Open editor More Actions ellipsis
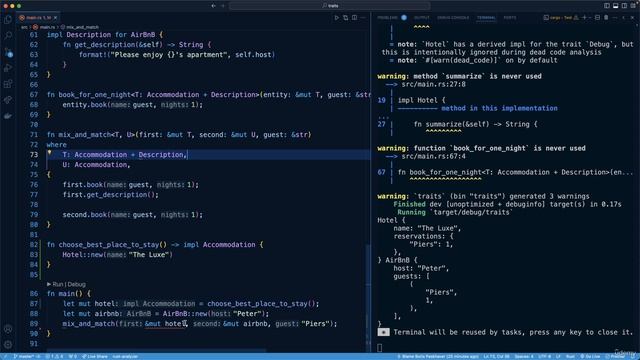 (x=363, y=18)
